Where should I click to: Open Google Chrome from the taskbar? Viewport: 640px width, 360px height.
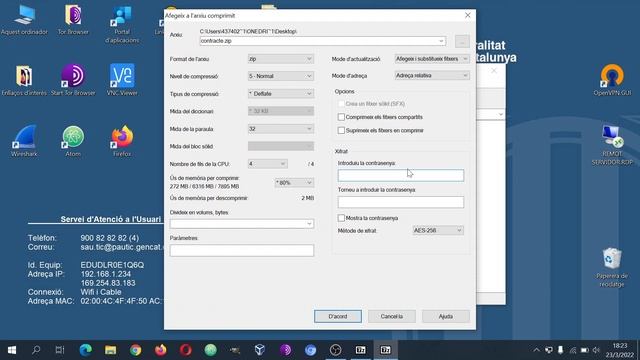[136, 350]
